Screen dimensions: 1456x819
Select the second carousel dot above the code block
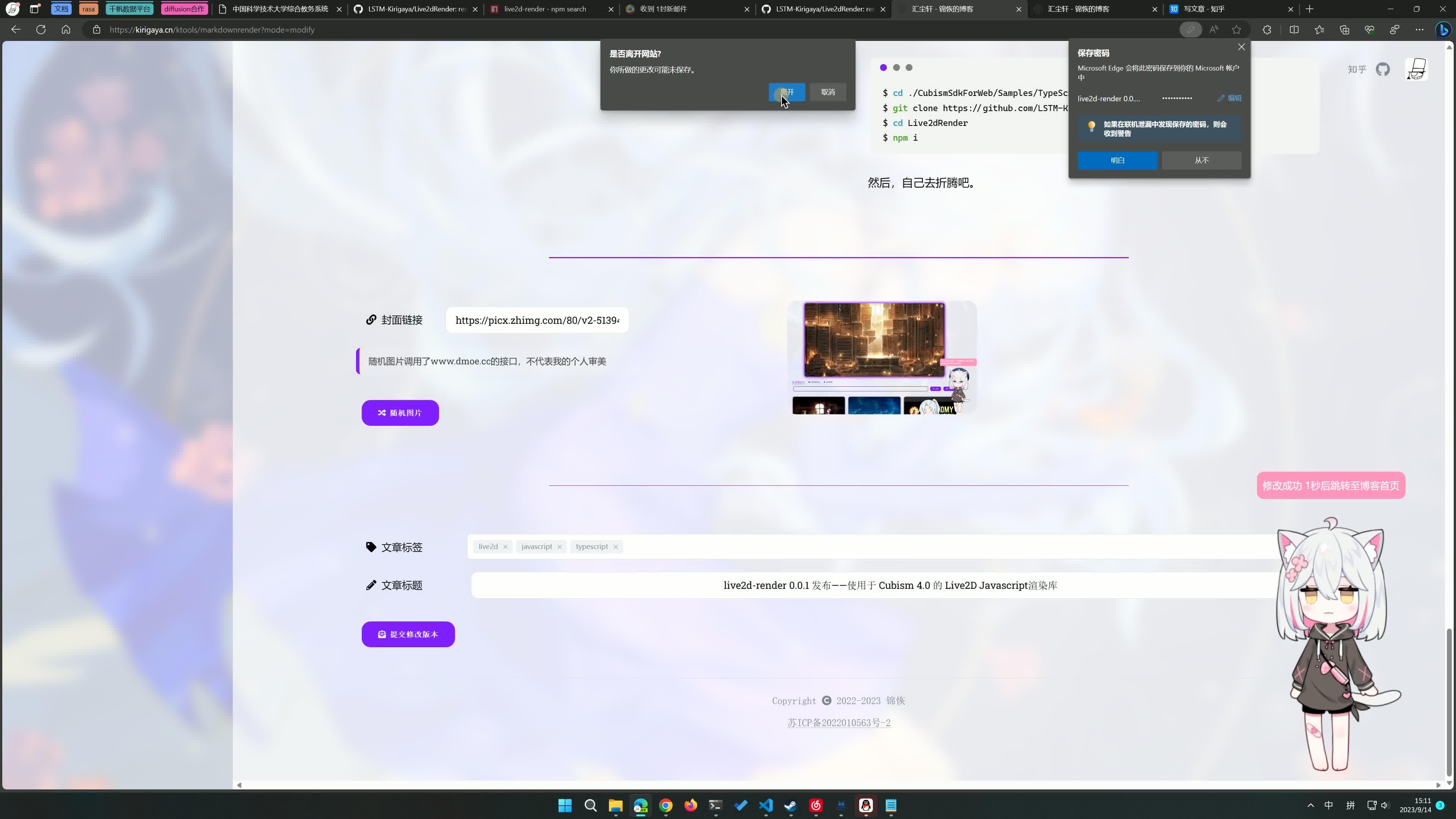coord(896,67)
